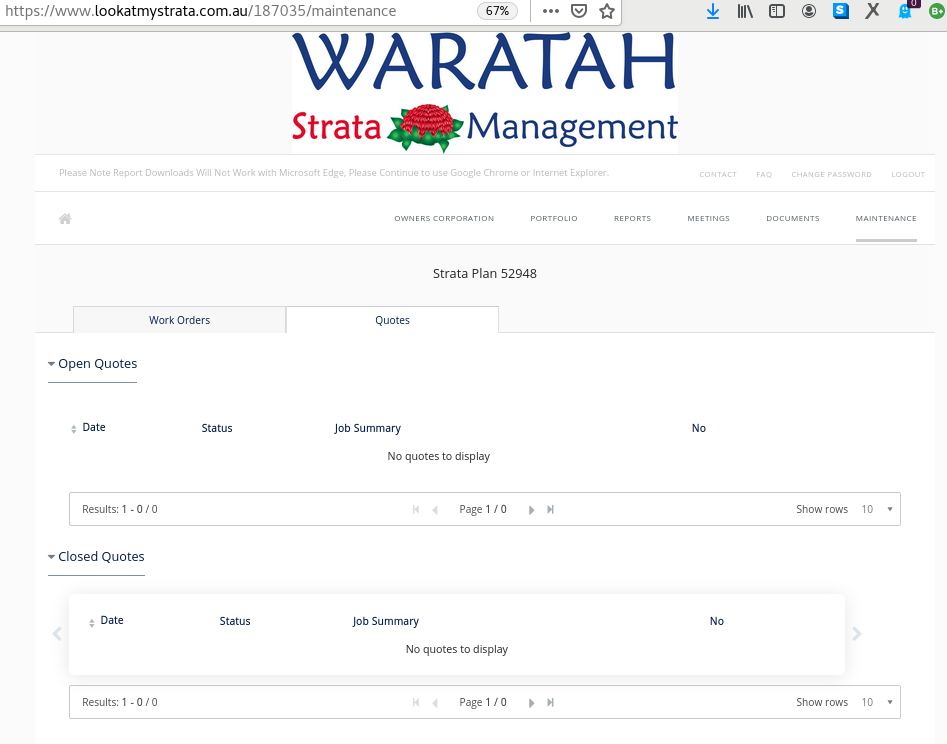This screenshot has width=947, height=744.
Task: Click the ghost extension icon with badge
Action: (x=905, y=10)
